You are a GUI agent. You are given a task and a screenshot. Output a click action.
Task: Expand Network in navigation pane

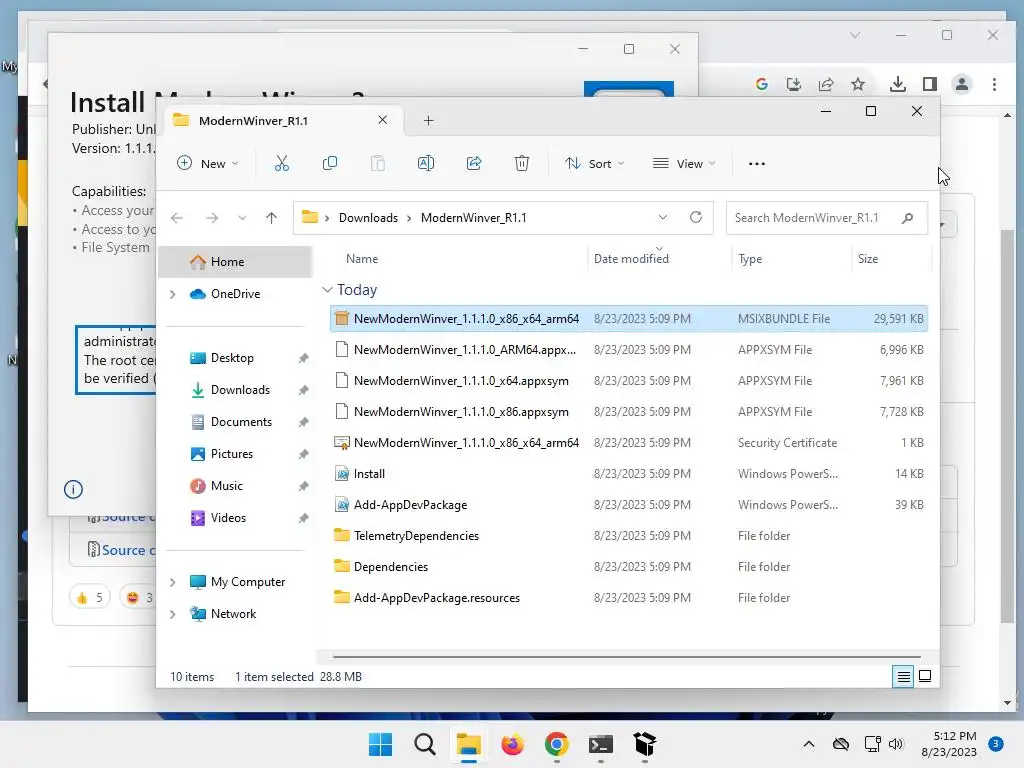[x=172, y=614]
